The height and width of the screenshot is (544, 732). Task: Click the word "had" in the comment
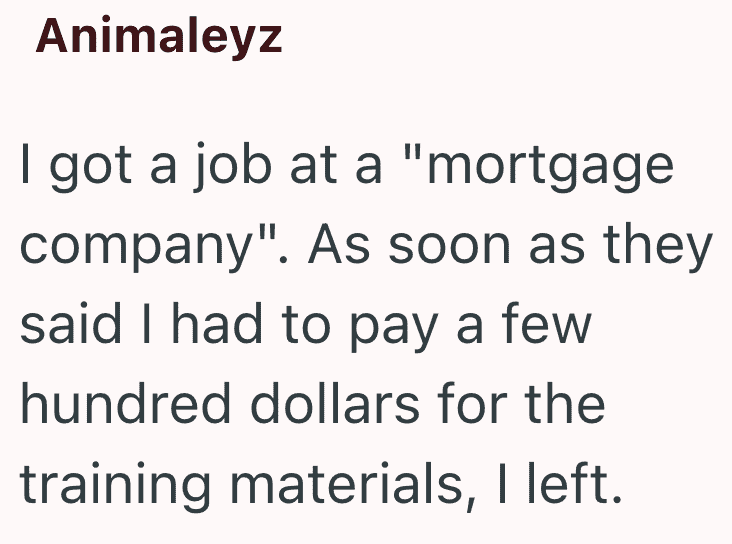click(x=217, y=323)
